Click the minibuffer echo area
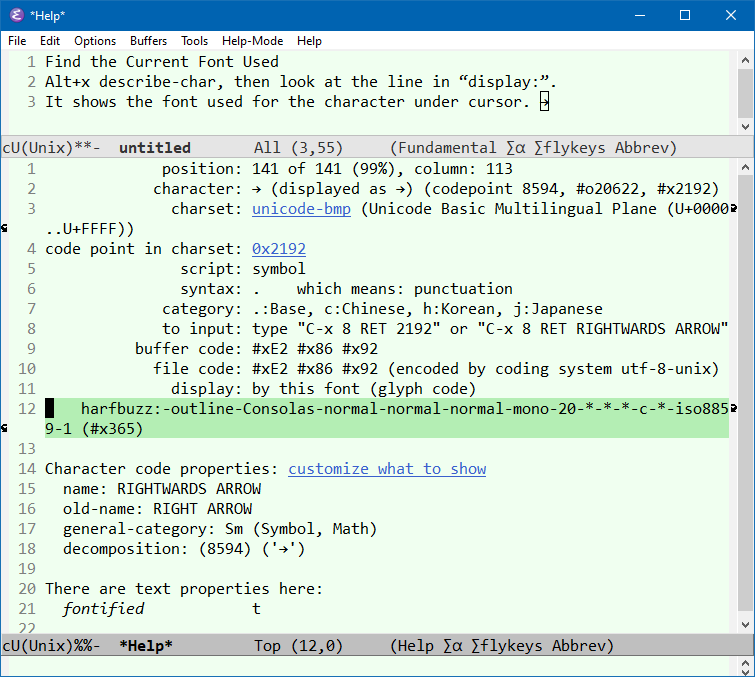The height and width of the screenshot is (677, 755). click(370, 666)
